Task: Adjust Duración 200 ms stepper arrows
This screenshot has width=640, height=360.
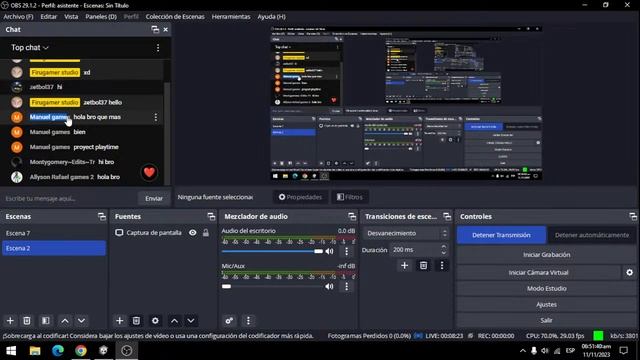Action: 444,249
